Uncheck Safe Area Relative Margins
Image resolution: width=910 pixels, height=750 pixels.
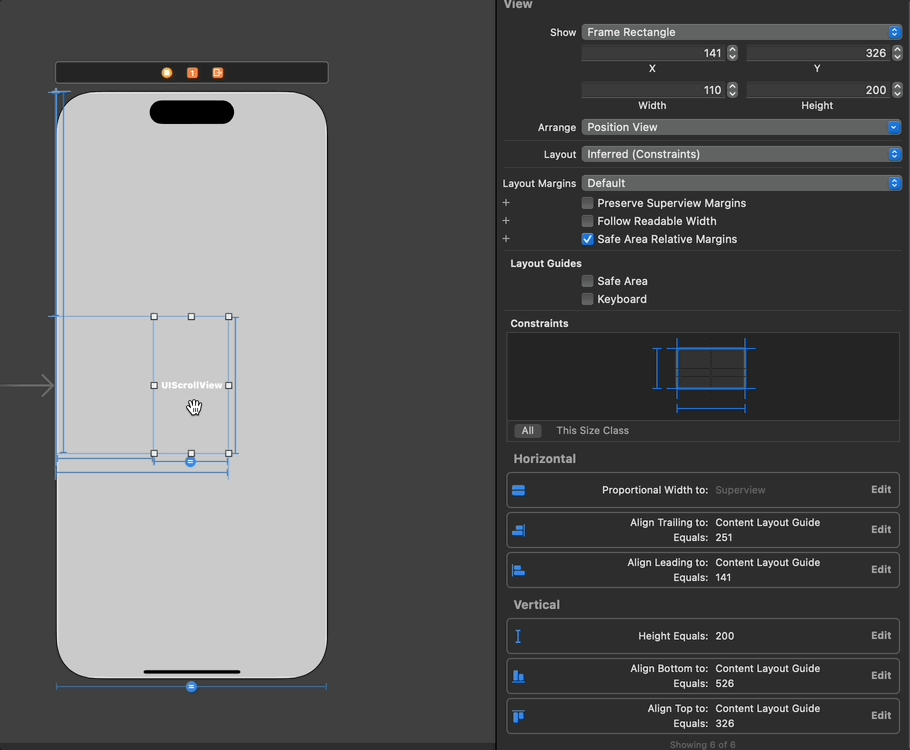coord(587,239)
